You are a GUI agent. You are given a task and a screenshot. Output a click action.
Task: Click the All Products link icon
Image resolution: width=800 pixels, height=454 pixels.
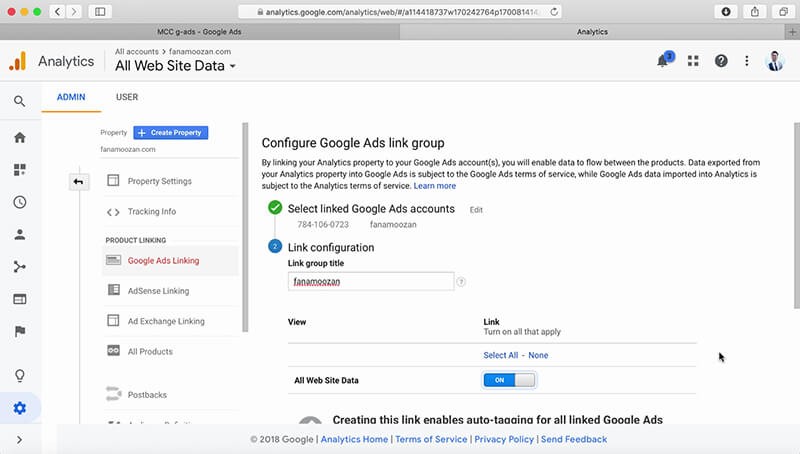pos(113,350)
